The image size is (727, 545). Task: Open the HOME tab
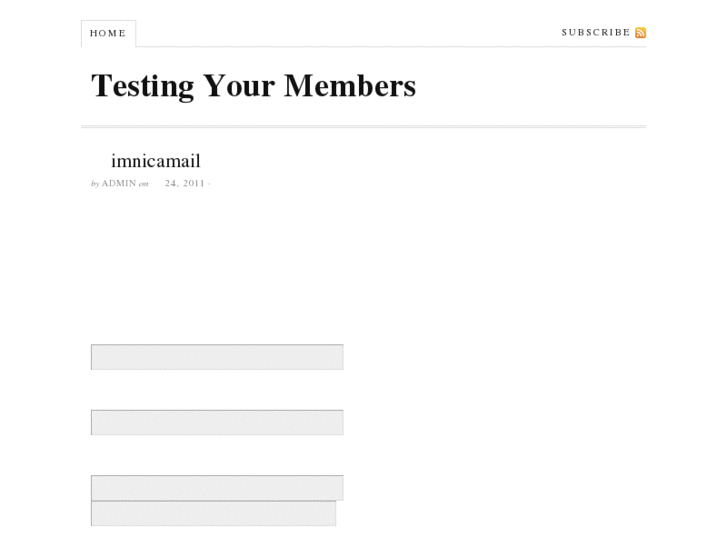tap(108, 33)
